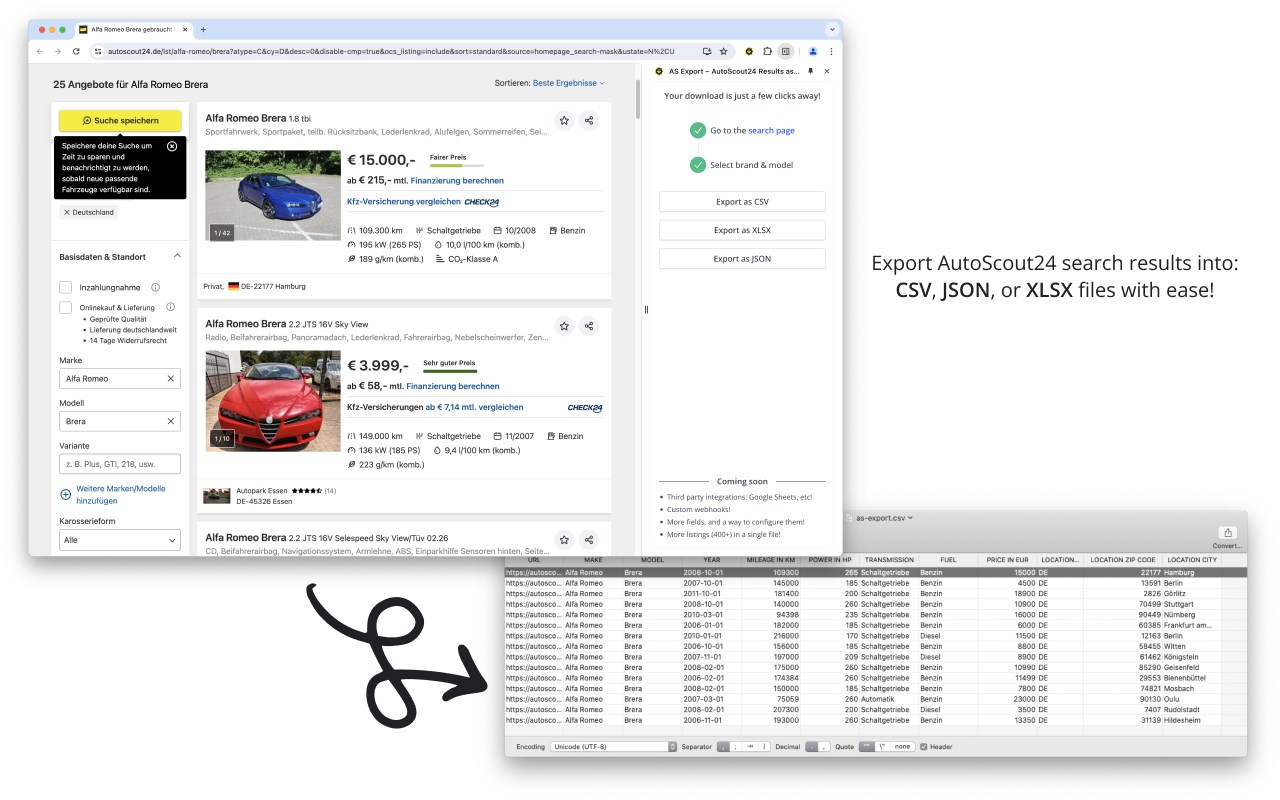The image size is (1280, 800).
Task: Clear the Brera Modell field
Action: [170, 421]
